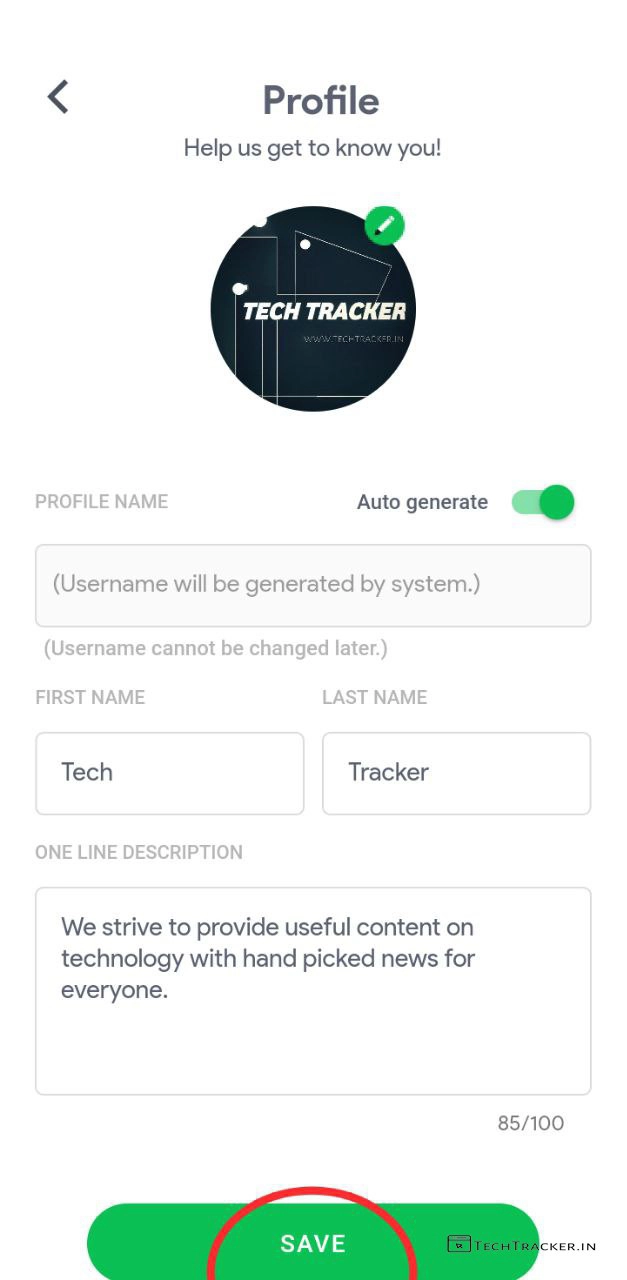Click the "ONE LINE DESCRIPTION" label
Image resolution: width=627 pixels, height=1280 pixels.
tap(139, 853)
